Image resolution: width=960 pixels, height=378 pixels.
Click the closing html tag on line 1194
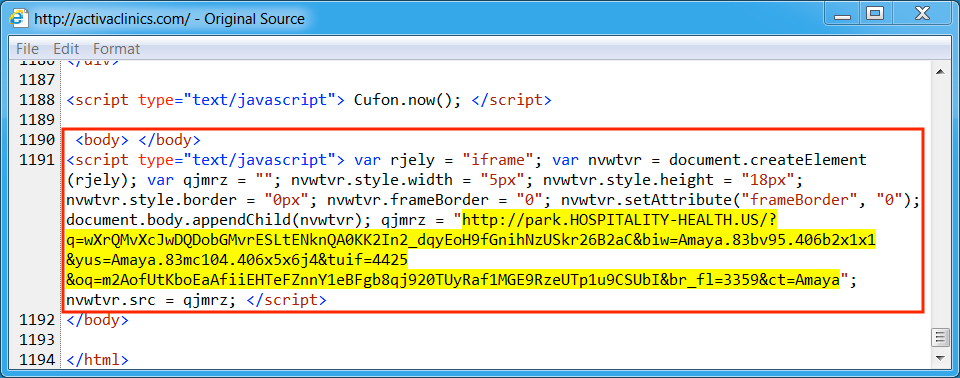97,360
